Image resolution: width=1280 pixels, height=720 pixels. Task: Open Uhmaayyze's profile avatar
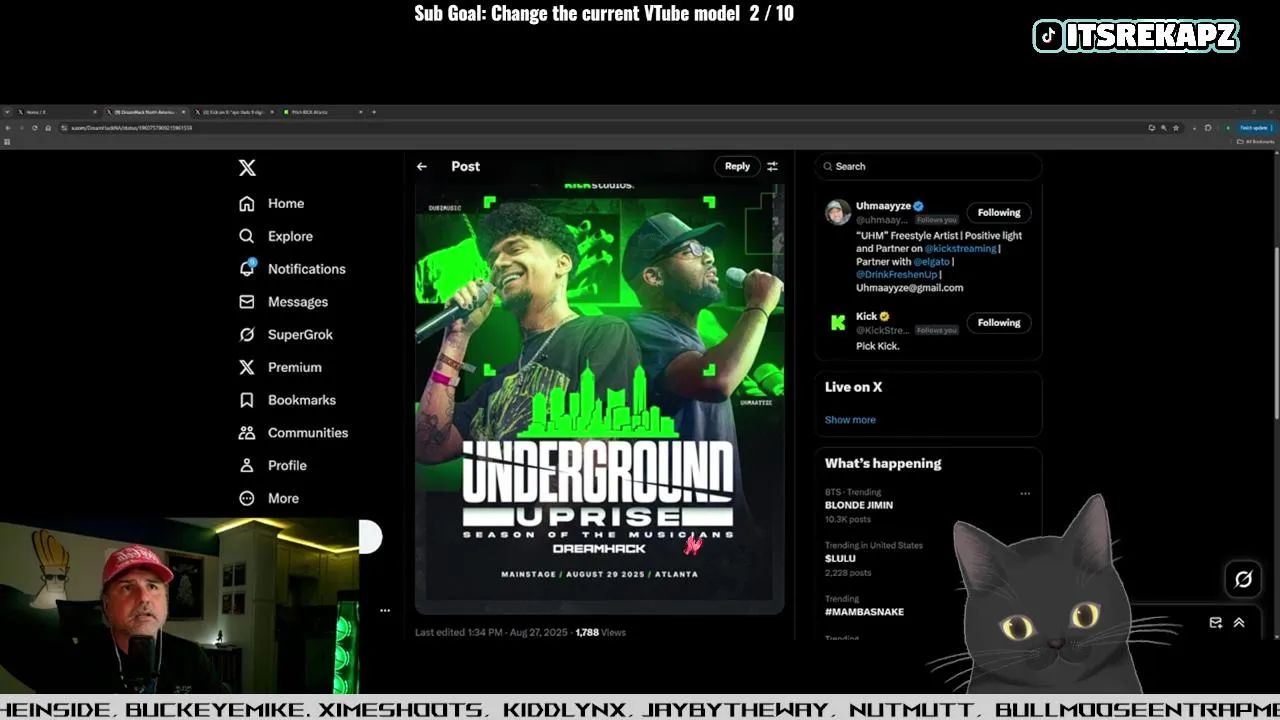tap(838, 212)
